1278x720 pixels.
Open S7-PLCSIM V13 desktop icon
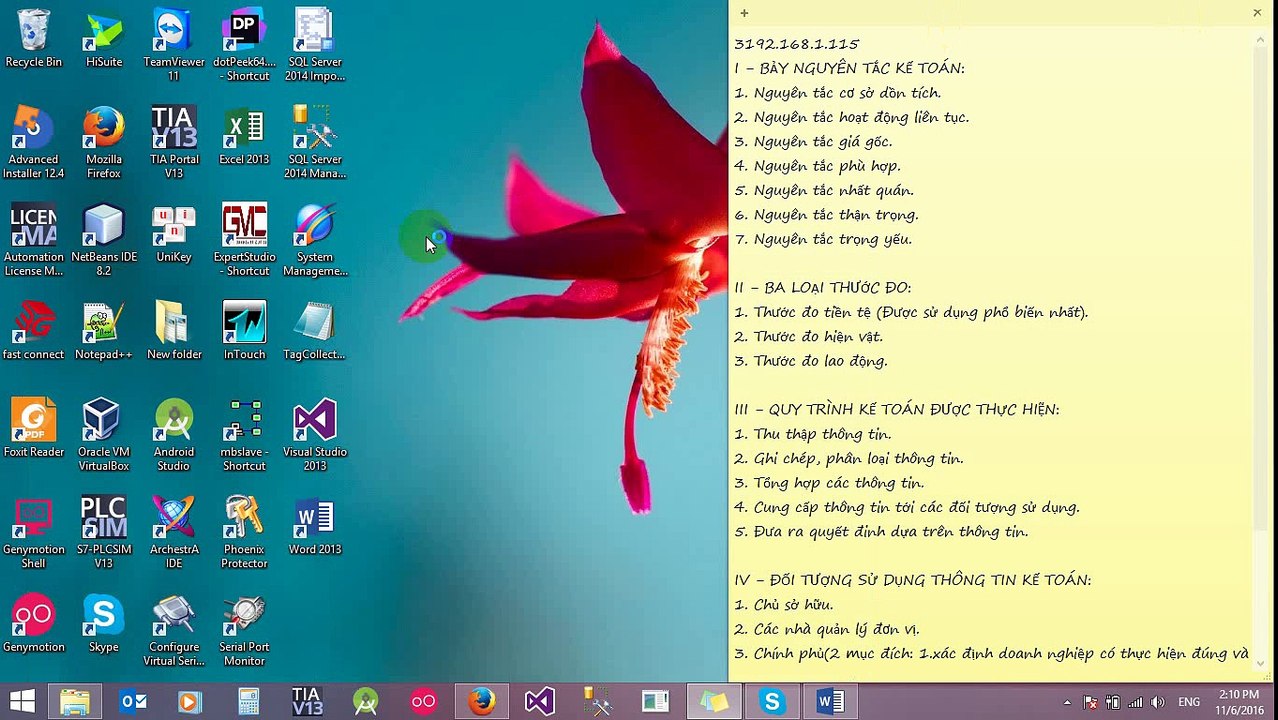click(104, 533)
